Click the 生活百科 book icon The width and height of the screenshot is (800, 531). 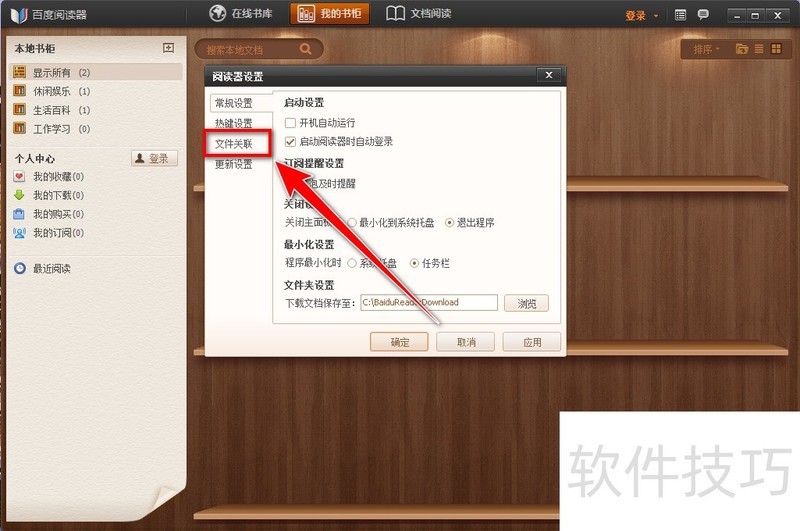click(19, 110)
